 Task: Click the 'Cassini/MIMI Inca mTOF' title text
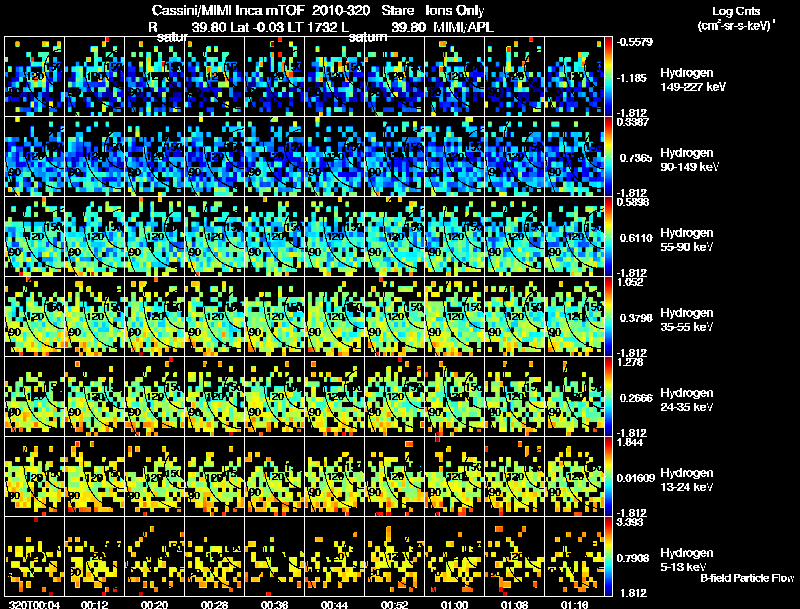coord(228,10)
